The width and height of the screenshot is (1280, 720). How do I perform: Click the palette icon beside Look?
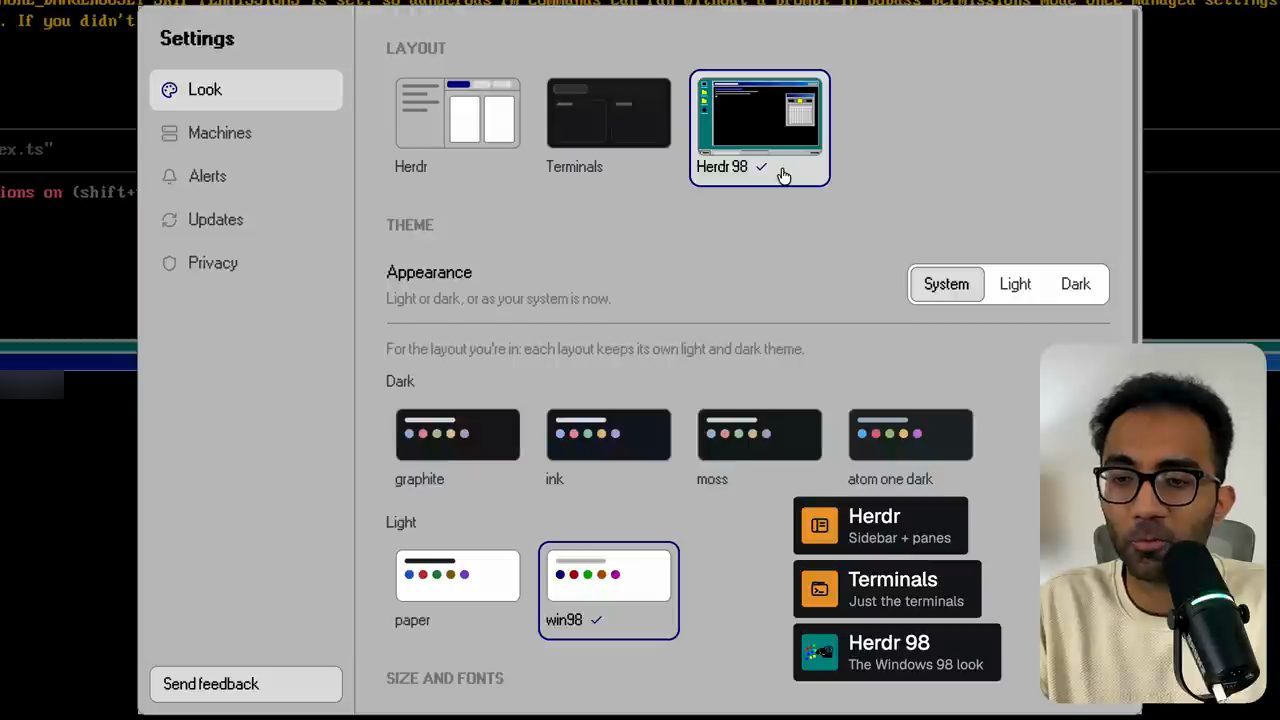pyautogui.click(x=169, y=90)
